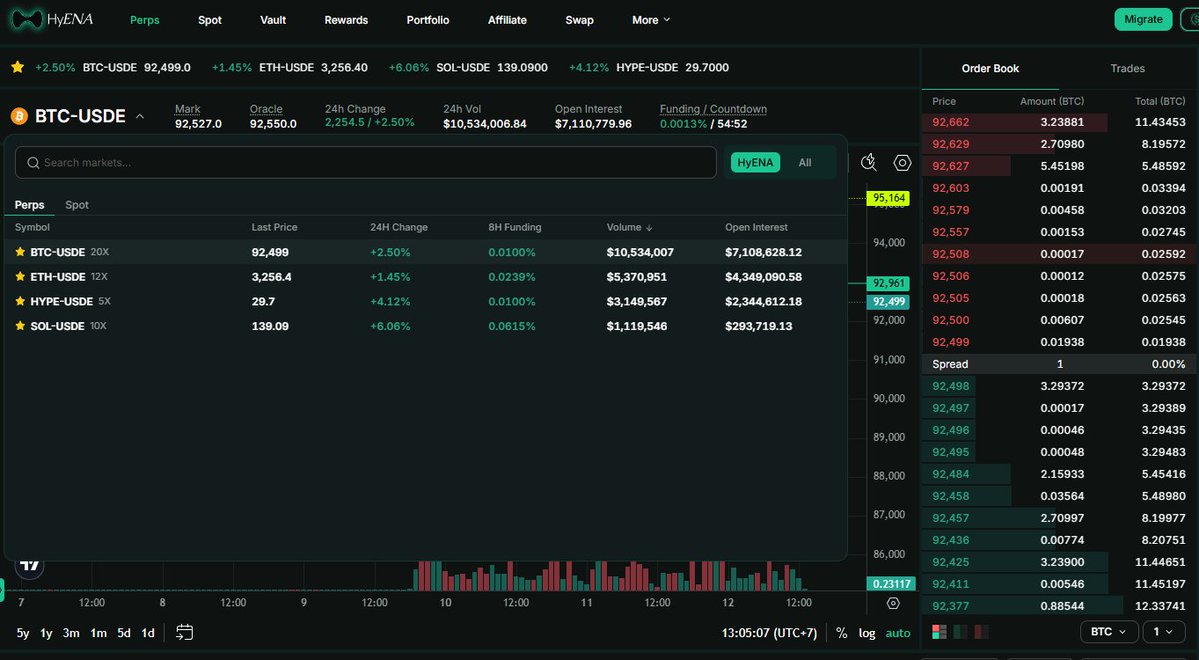This screenshot has width=1199, height=660.
Task: Toggle favorite star on ETH-USDE row
Action: 20,276
